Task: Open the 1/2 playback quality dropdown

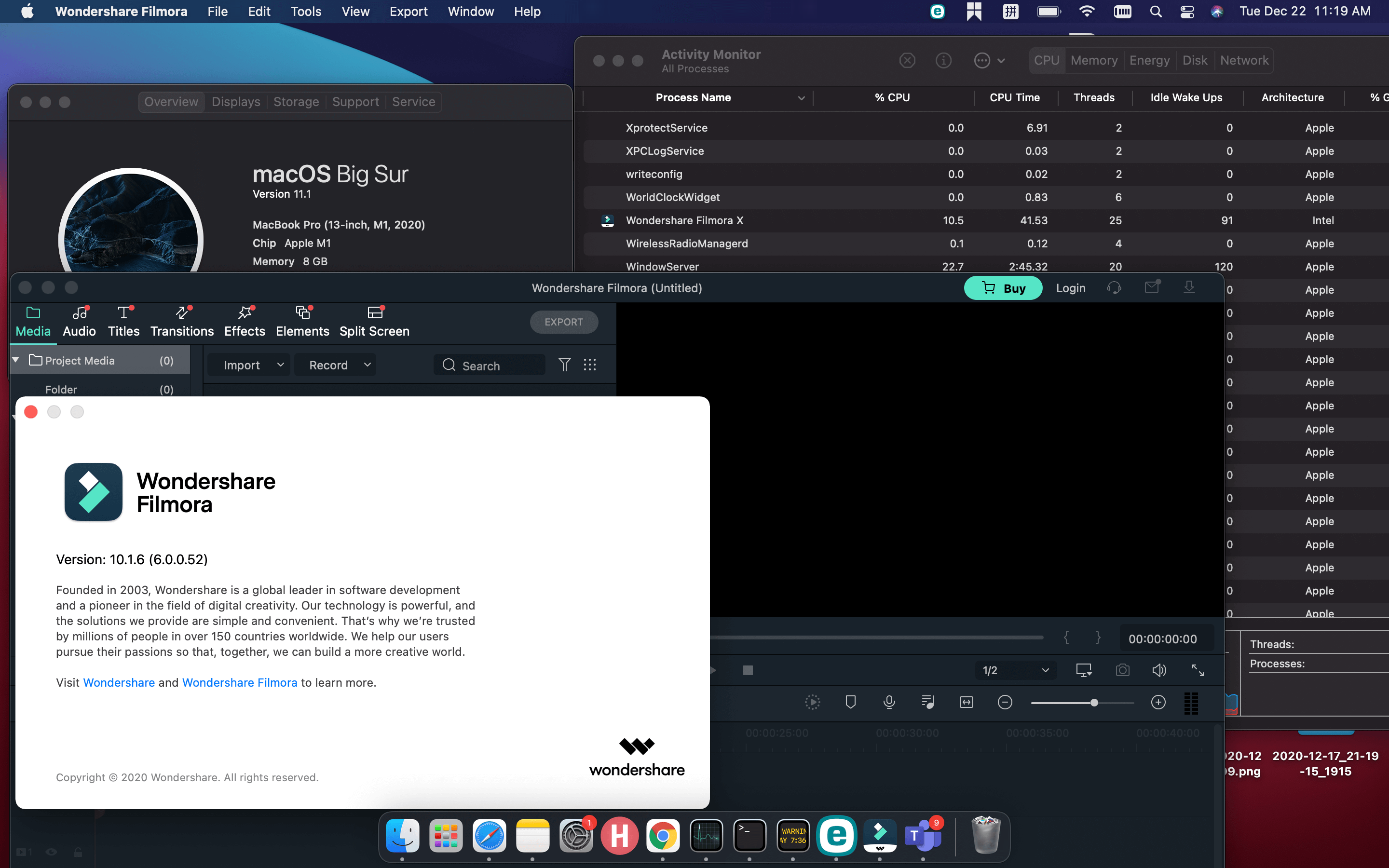Action: point(1015,670)
